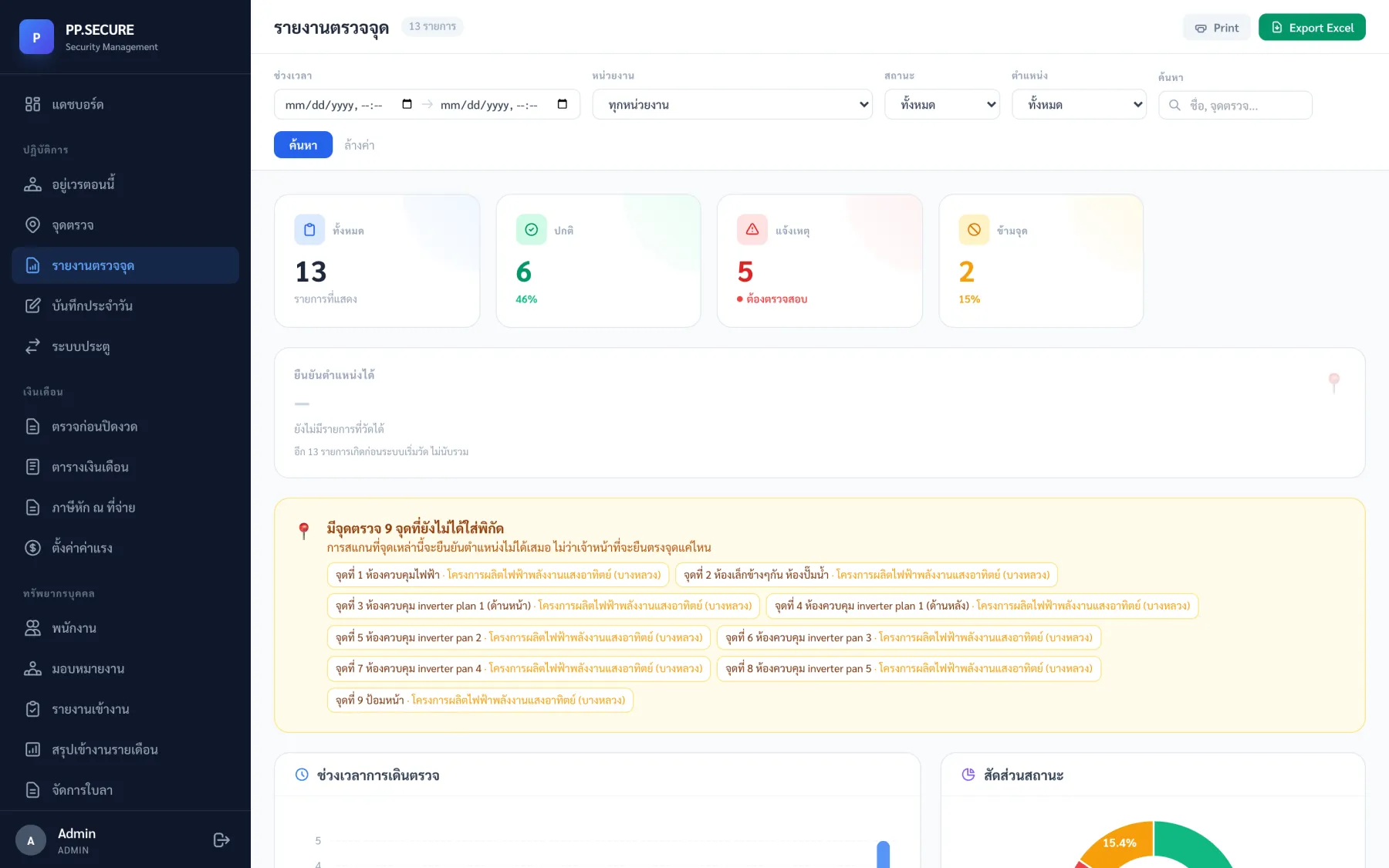This screenshot has width=1389, height=868.
Task: Click the Export Excel button
Action: click(1312, 28)
